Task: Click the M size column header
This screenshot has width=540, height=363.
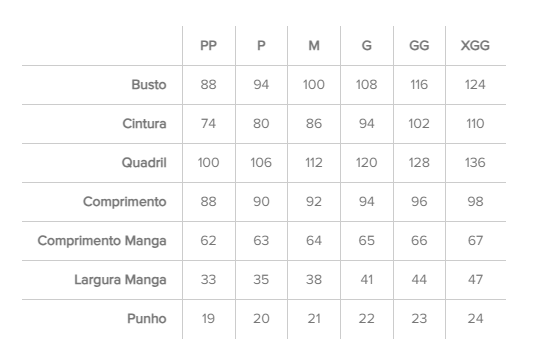Action: click(x=314, y=45)
